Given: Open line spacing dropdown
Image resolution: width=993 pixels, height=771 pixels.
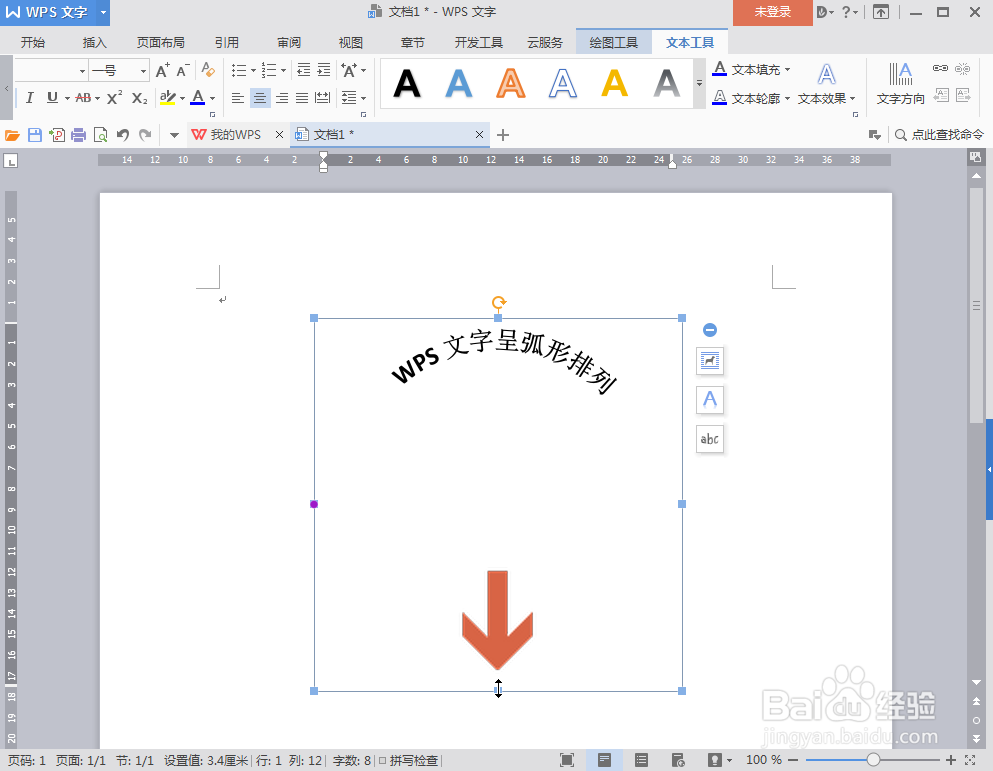Looking at the screenshot, I should pos(354,98).
